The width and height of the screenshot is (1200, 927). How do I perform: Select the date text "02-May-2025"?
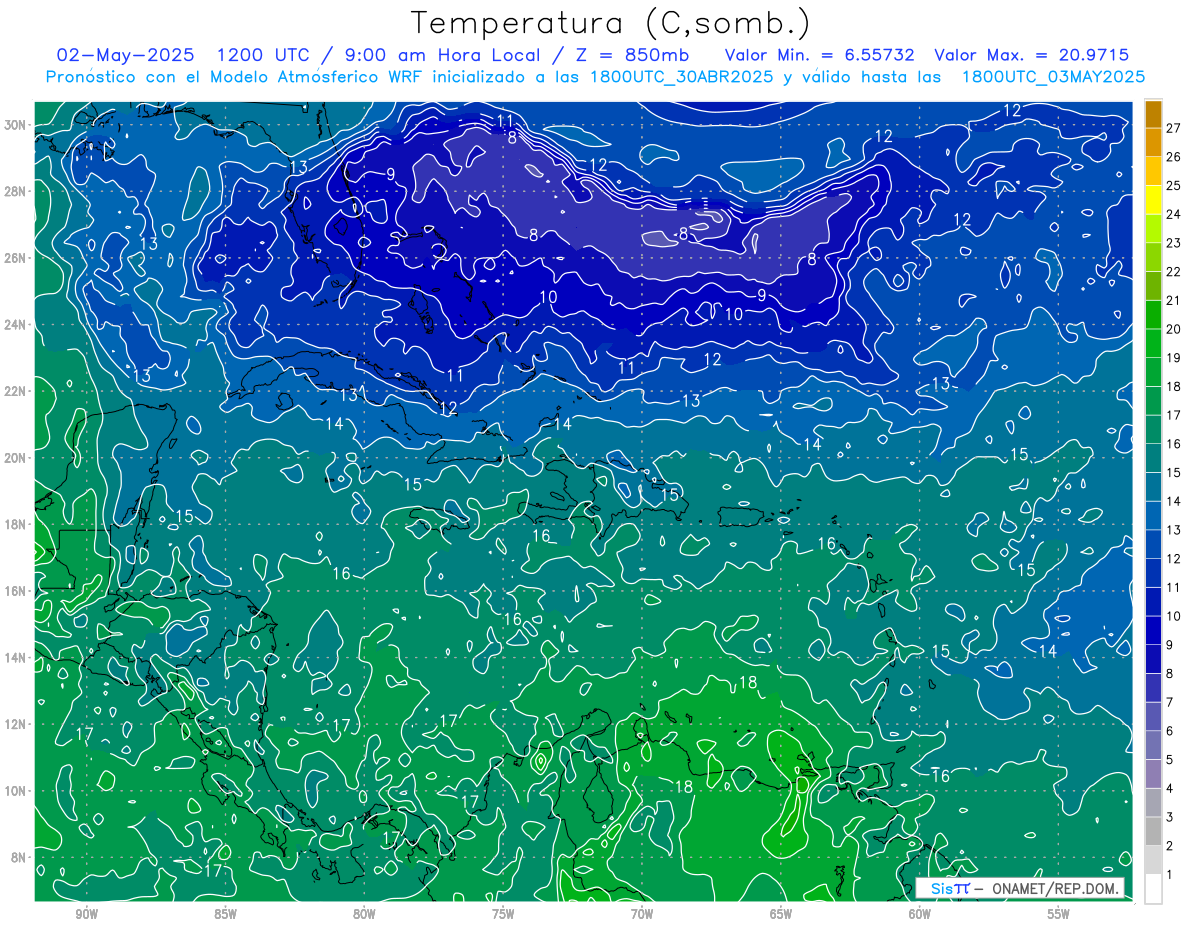[125, 56]
